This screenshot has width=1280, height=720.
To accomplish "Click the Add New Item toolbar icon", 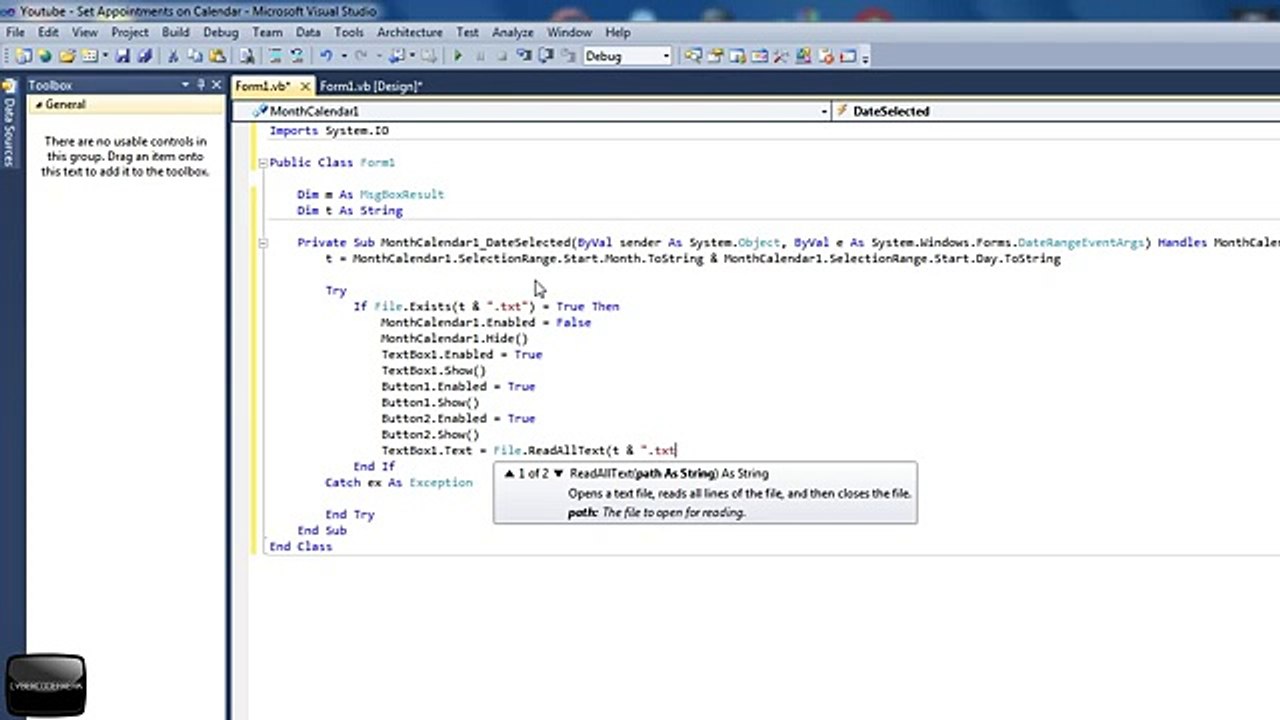I will (x=89, y=56).
